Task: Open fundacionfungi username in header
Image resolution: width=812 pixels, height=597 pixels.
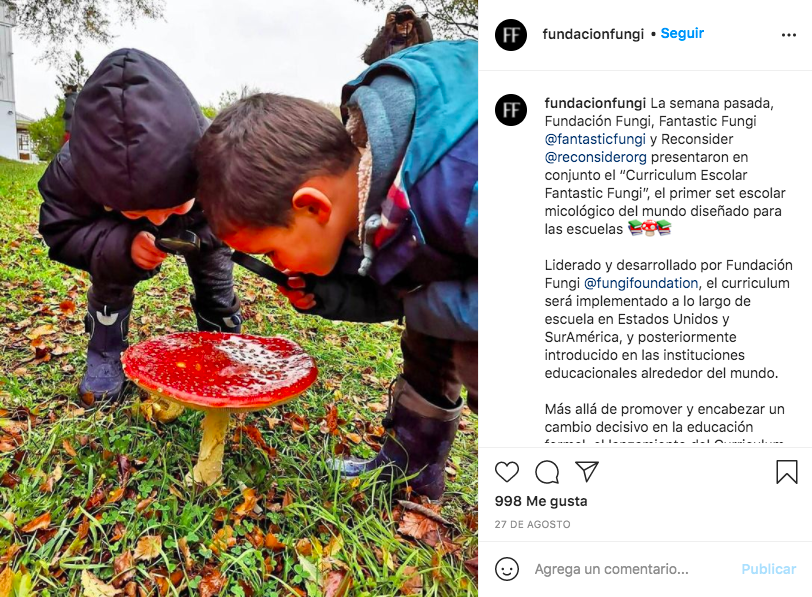Action: pos(593,34)
